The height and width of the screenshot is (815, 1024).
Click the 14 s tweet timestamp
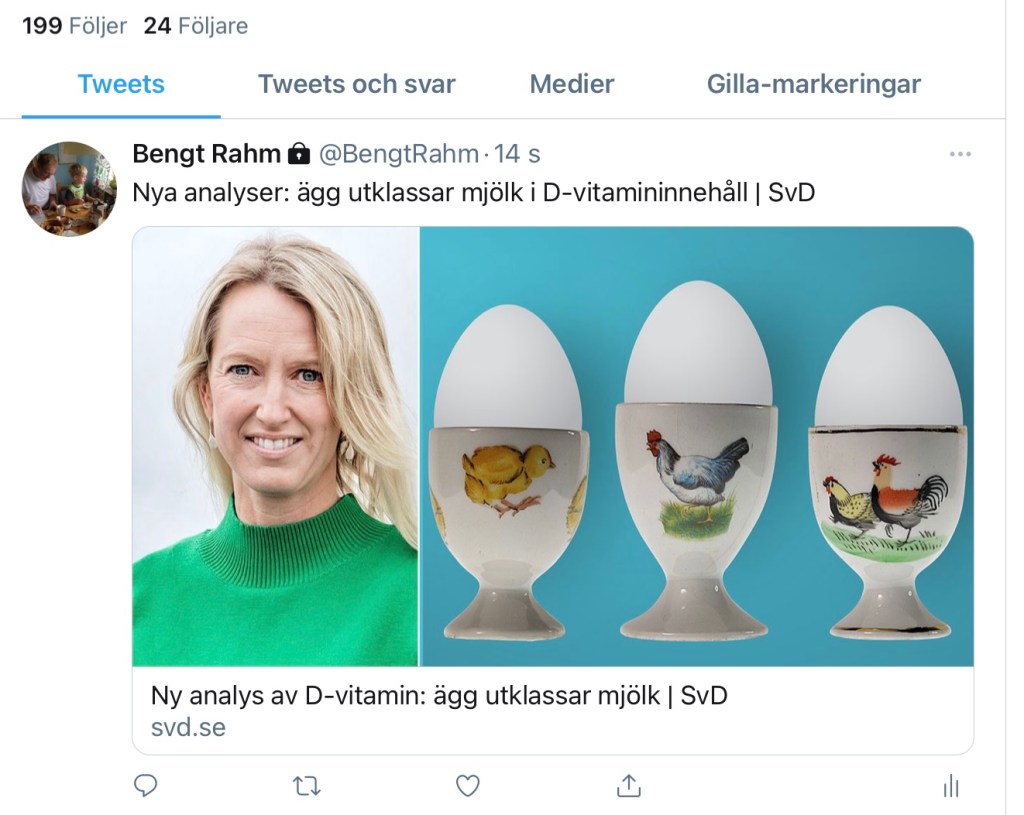[x=518, y=154]
